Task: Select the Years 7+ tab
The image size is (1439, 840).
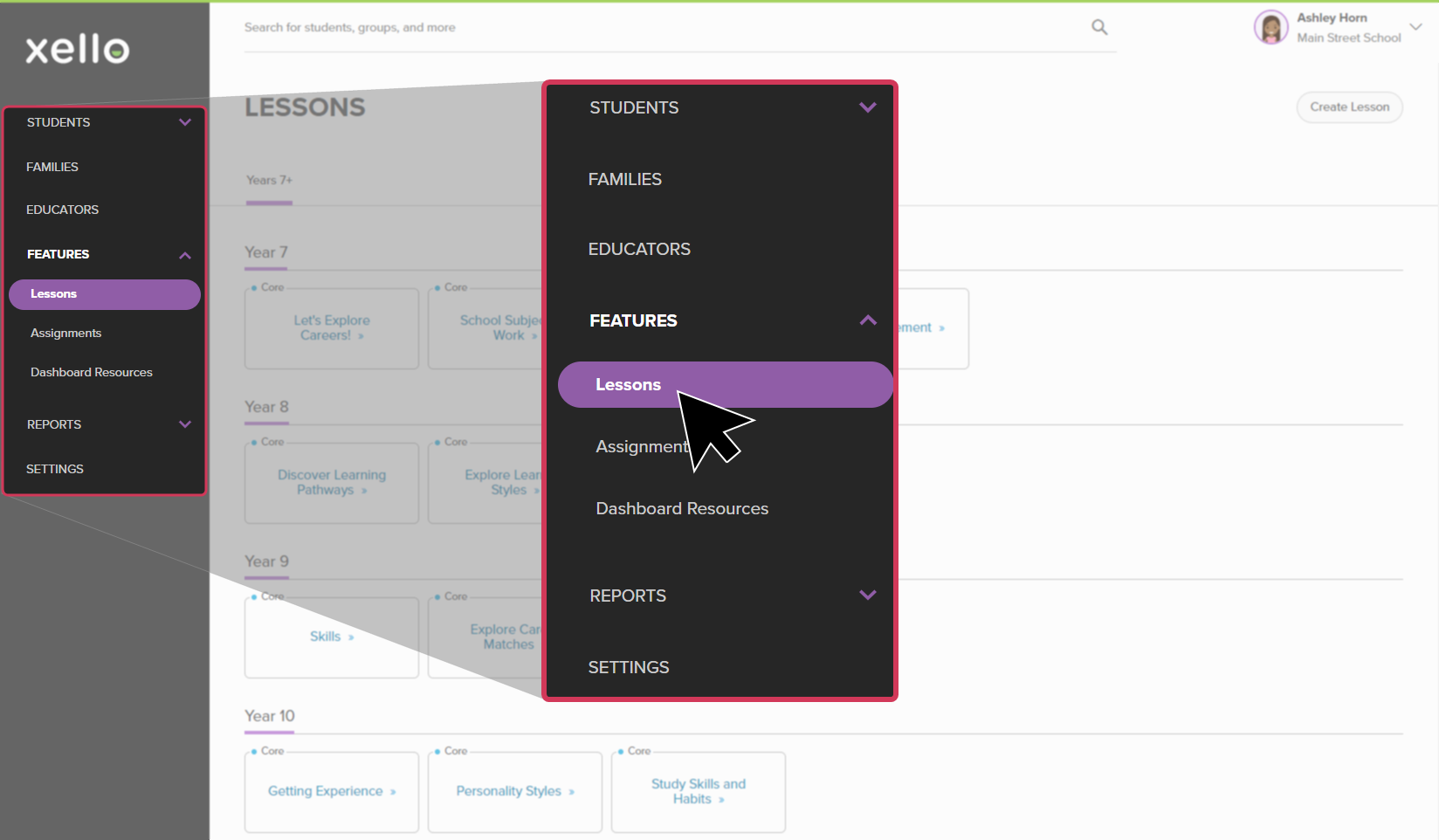Action: tap(268, 181)
